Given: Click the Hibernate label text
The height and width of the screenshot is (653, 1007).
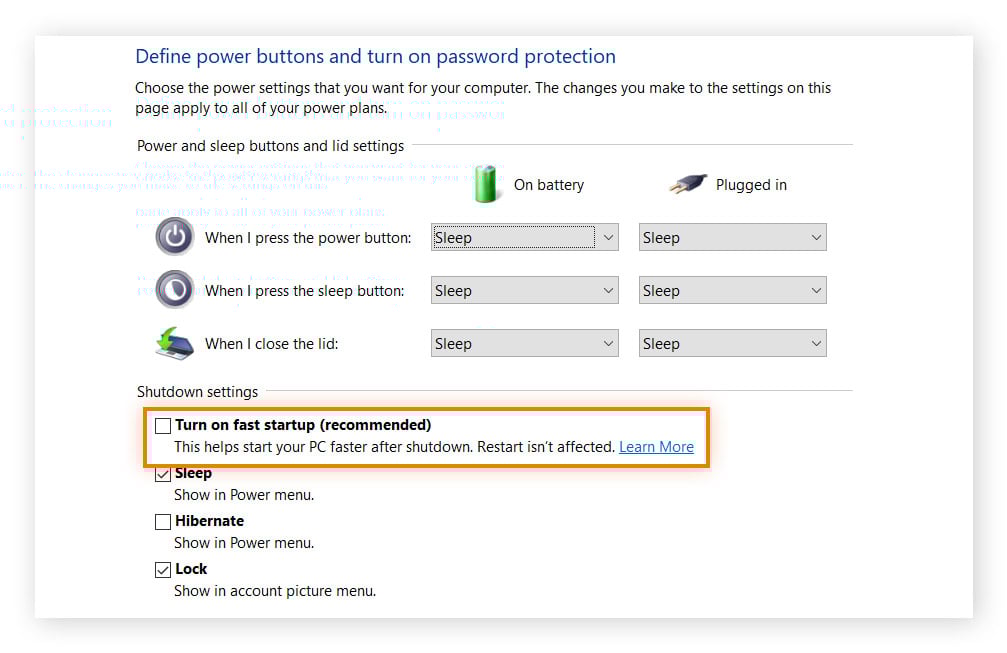Looking at the screenshot, I should (209, 521).
